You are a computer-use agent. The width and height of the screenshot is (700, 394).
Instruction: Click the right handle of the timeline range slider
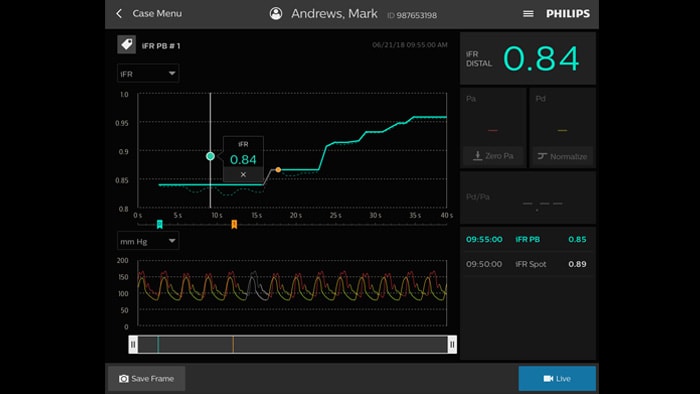coord(452,344)
